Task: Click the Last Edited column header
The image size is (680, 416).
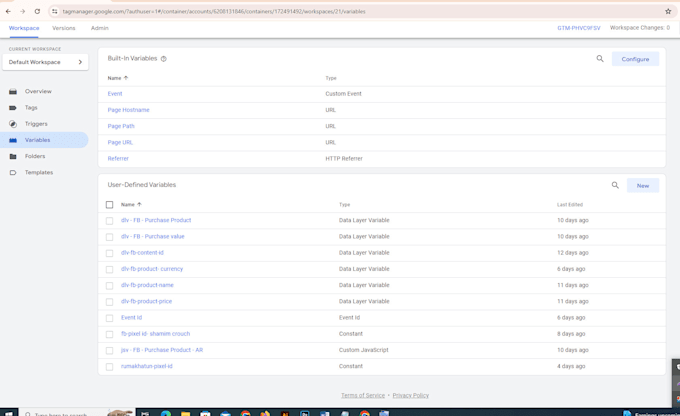Action: pos(570,205)
